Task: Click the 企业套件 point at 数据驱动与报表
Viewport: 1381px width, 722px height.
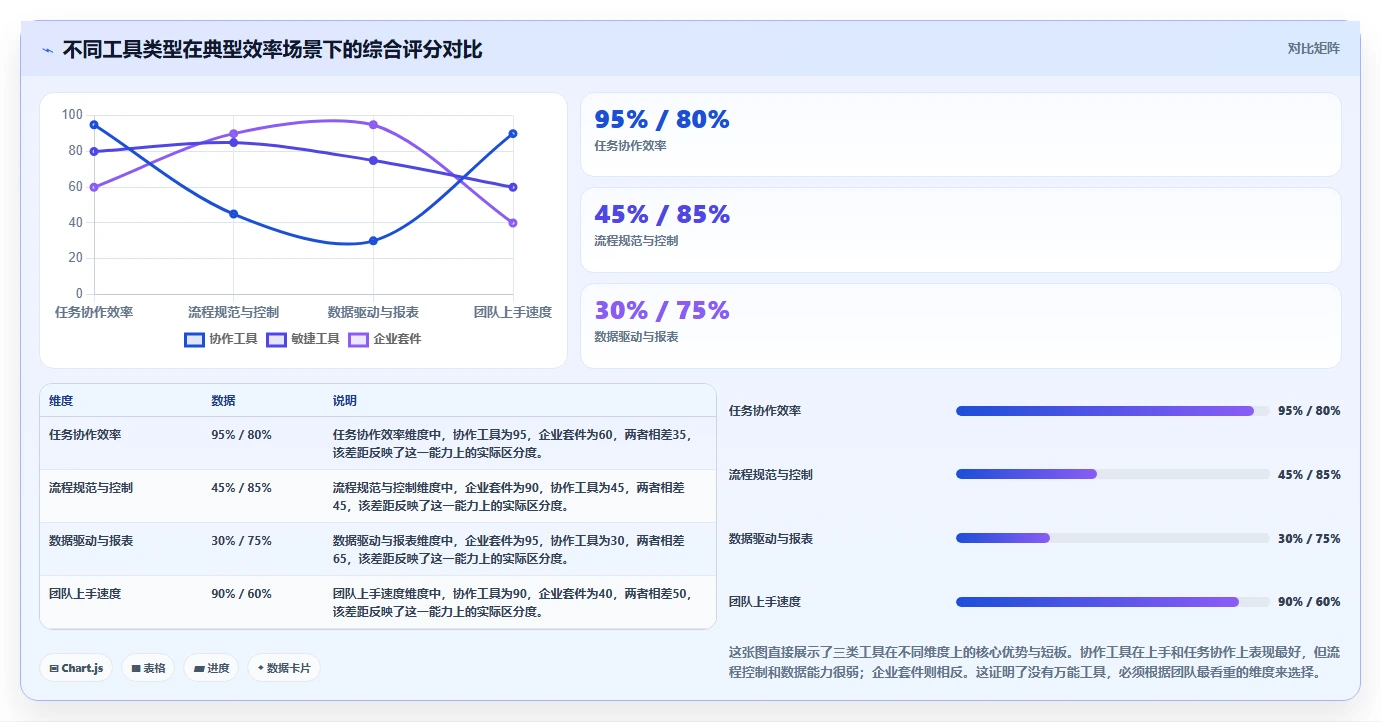Action: [x=373, y=125]
